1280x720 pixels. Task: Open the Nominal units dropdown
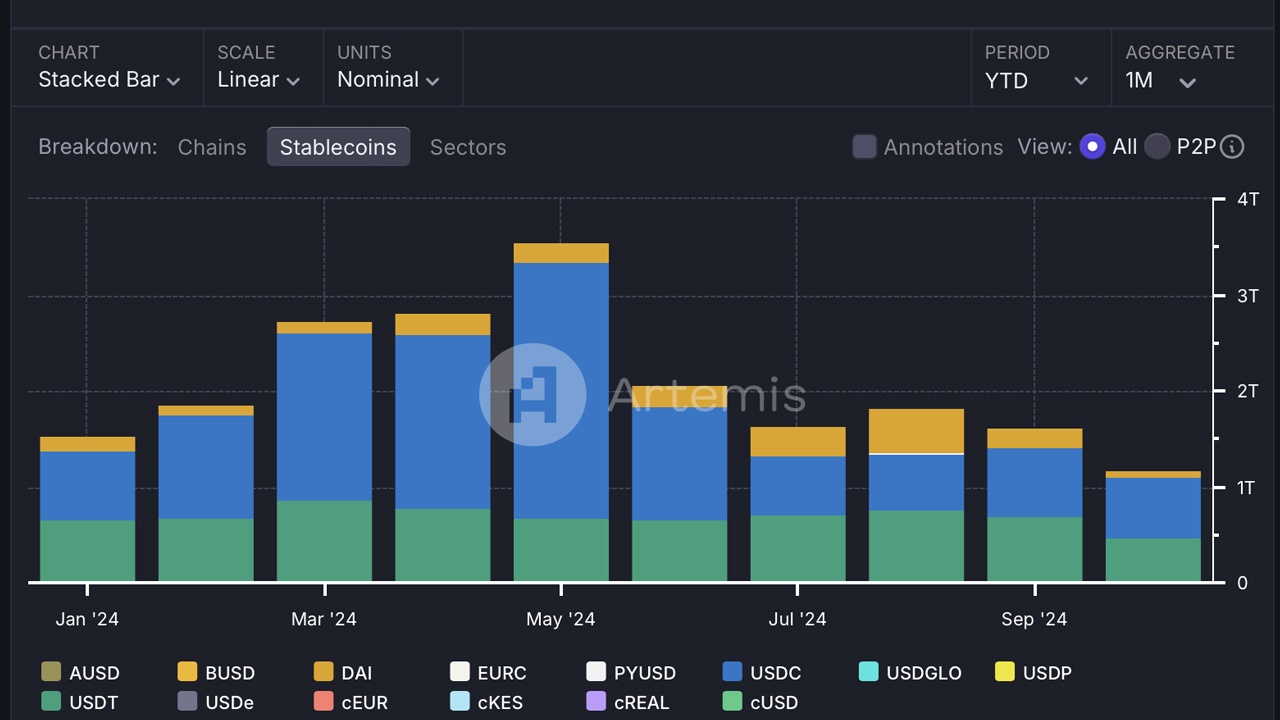pos(389,80)
